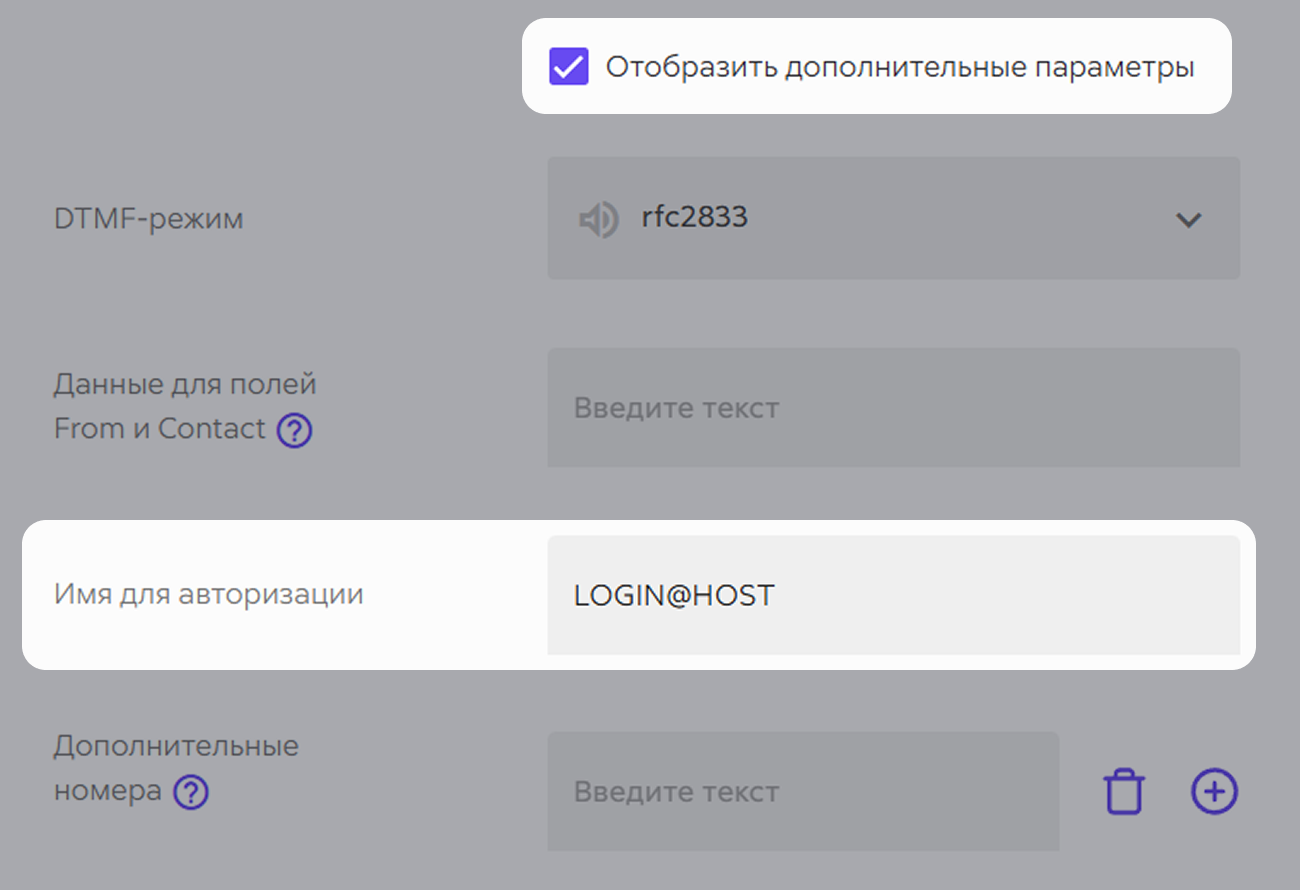
Task: Click the Данные для полей label
Action: pos(185,384)
